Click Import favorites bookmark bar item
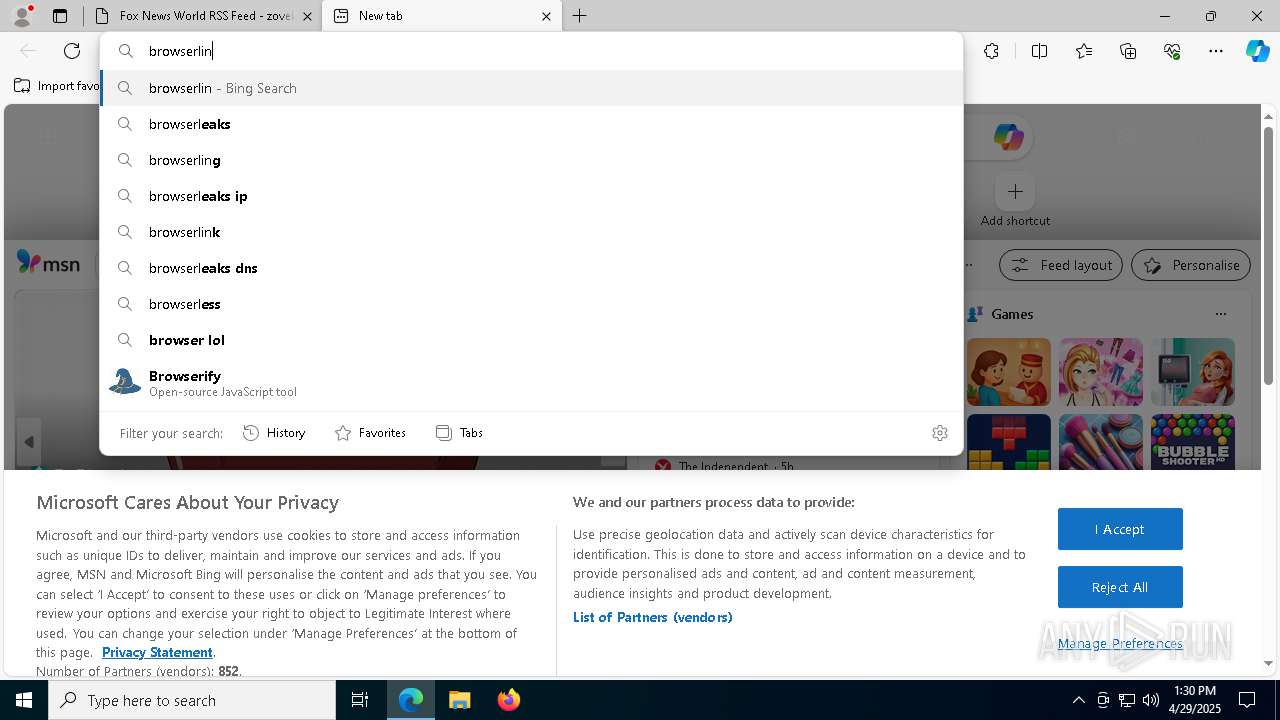 [x=58, y=86]
